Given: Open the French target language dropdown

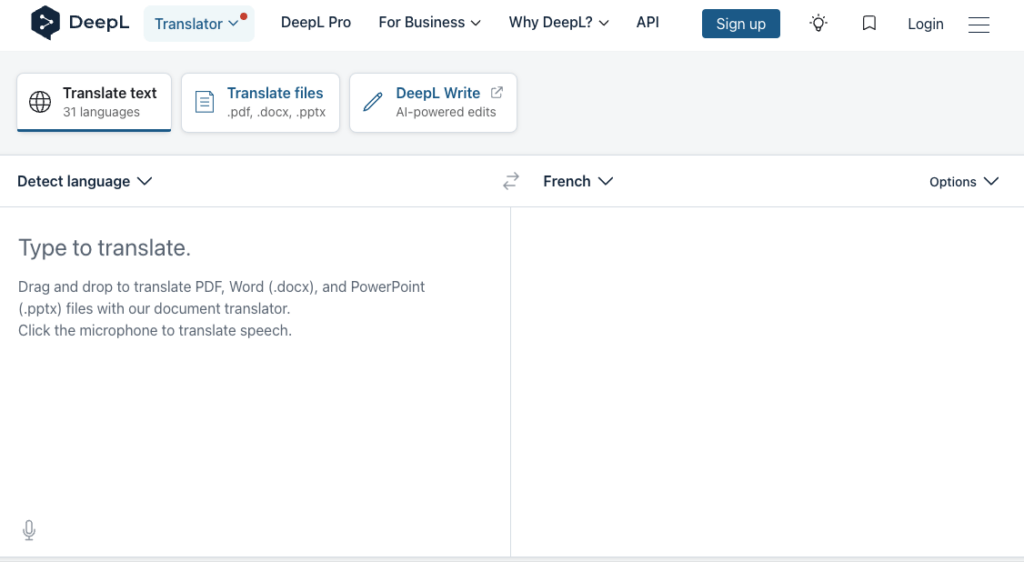Looking at the screenshot, I should 578,181.
